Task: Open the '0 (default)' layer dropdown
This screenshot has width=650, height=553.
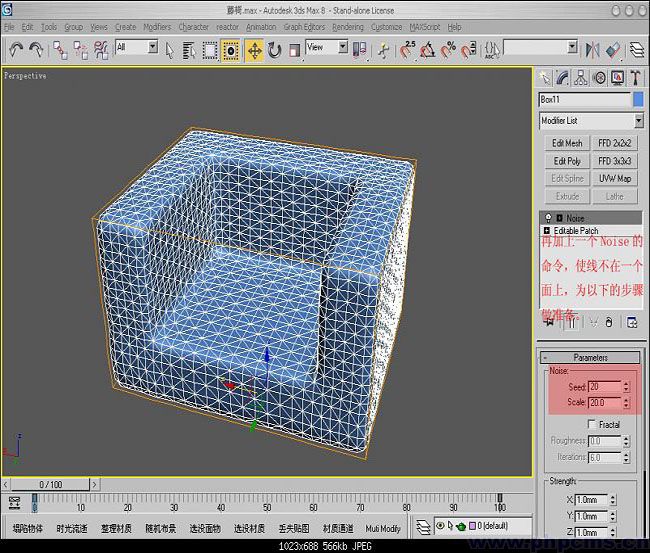Action: pos(483,526)
